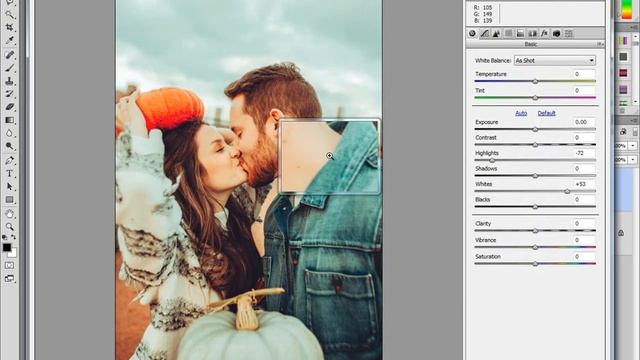Click the Default link
640x360 pixels.
[x=547, y=113]
